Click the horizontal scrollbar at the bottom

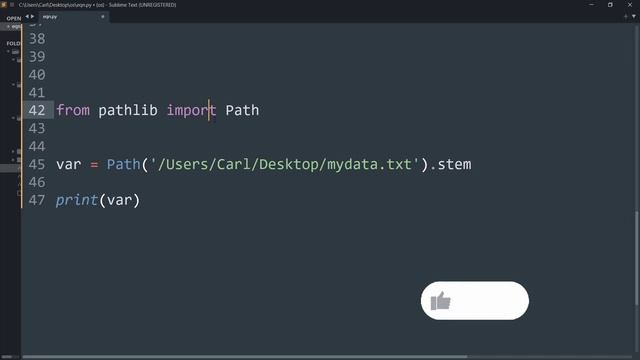point(245,357)
